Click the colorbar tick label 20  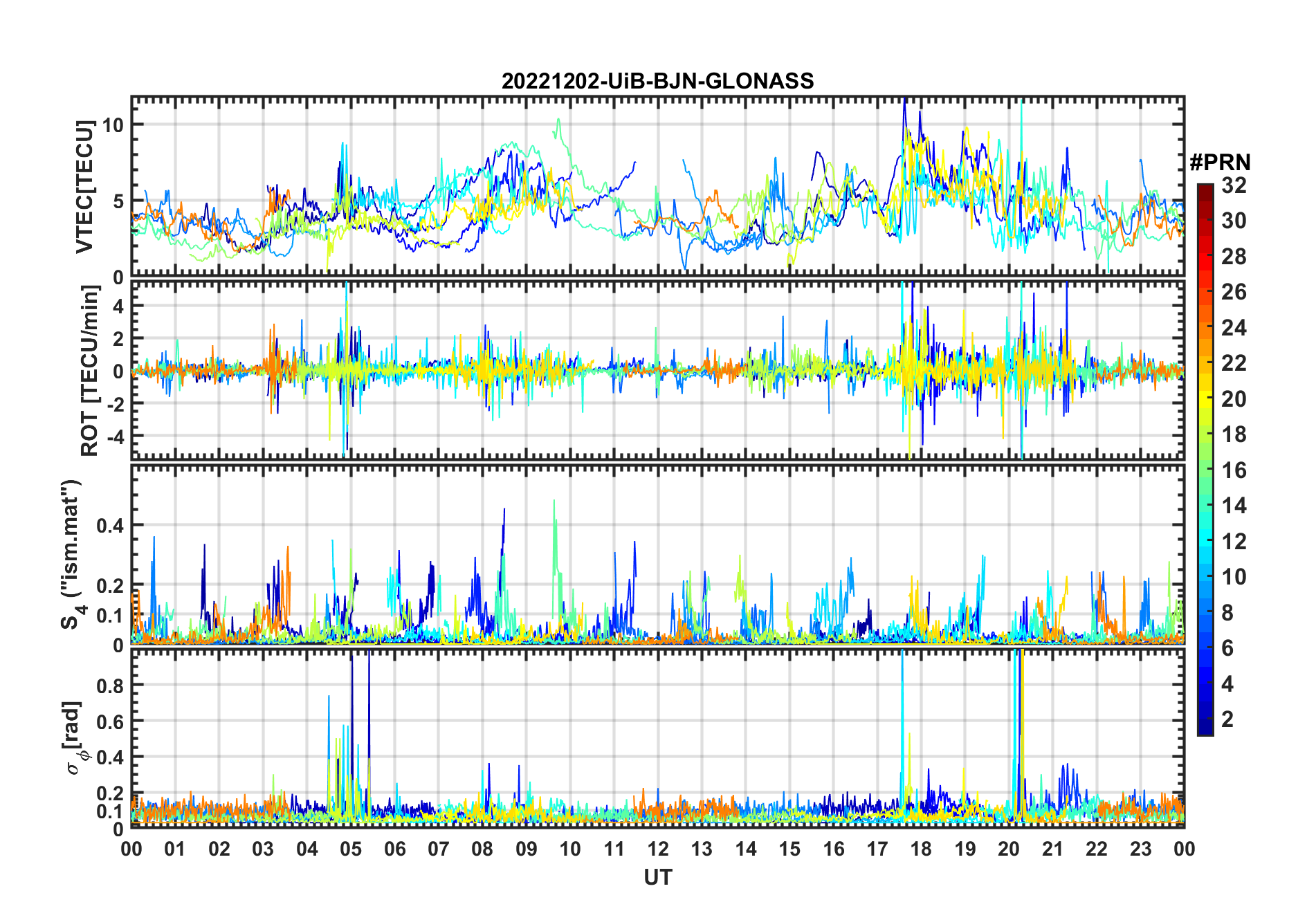(x=1234, y=399)
